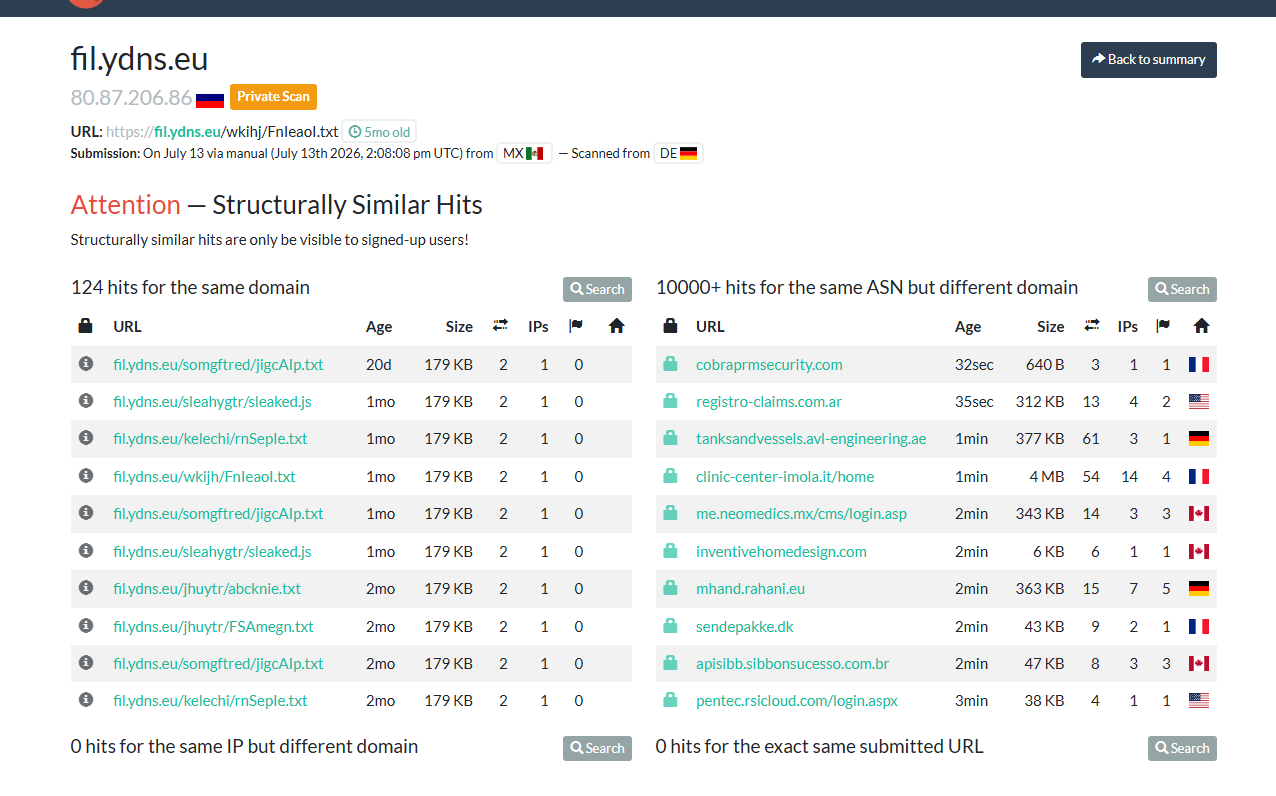Click the home header icon in same-ASN table
This screenshot has width=1276, height=796.
pos(1202,326)
